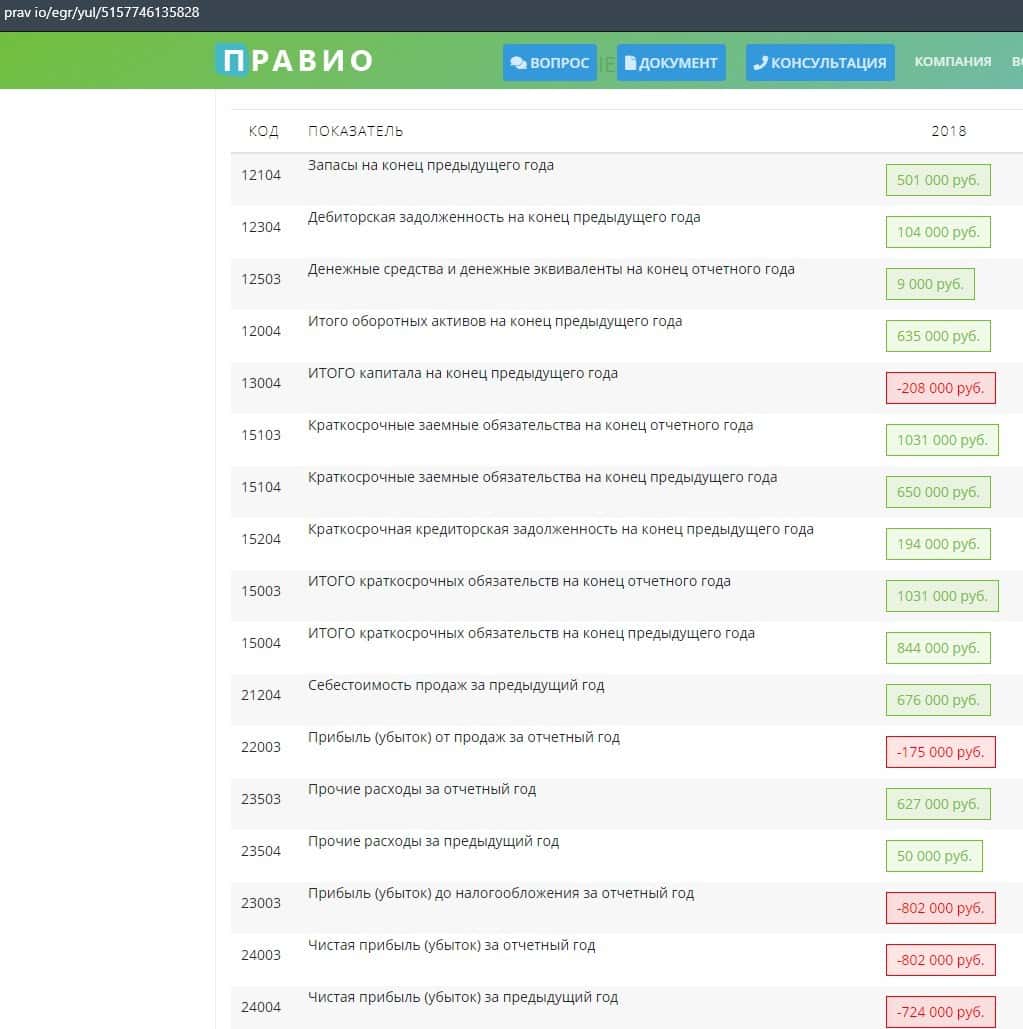Open the ДОКУМЕНТ button

point(671,62)
